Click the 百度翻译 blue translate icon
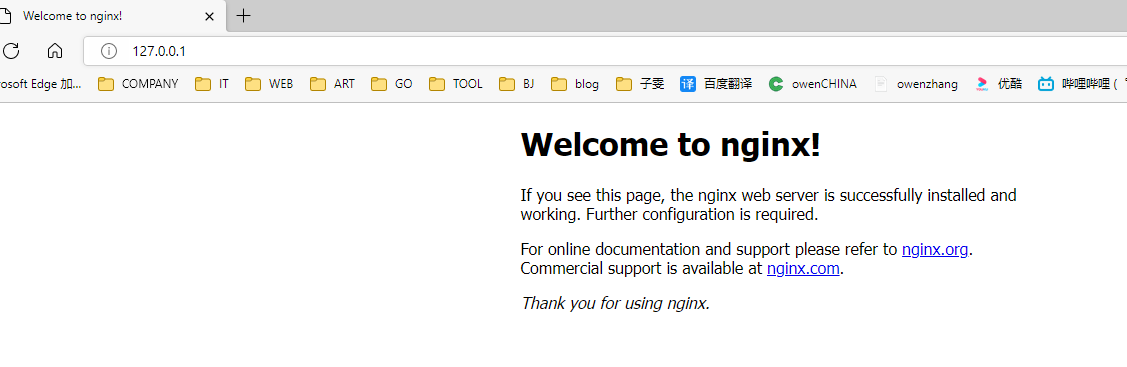The image size is (1127, 367). coord(688,84)
